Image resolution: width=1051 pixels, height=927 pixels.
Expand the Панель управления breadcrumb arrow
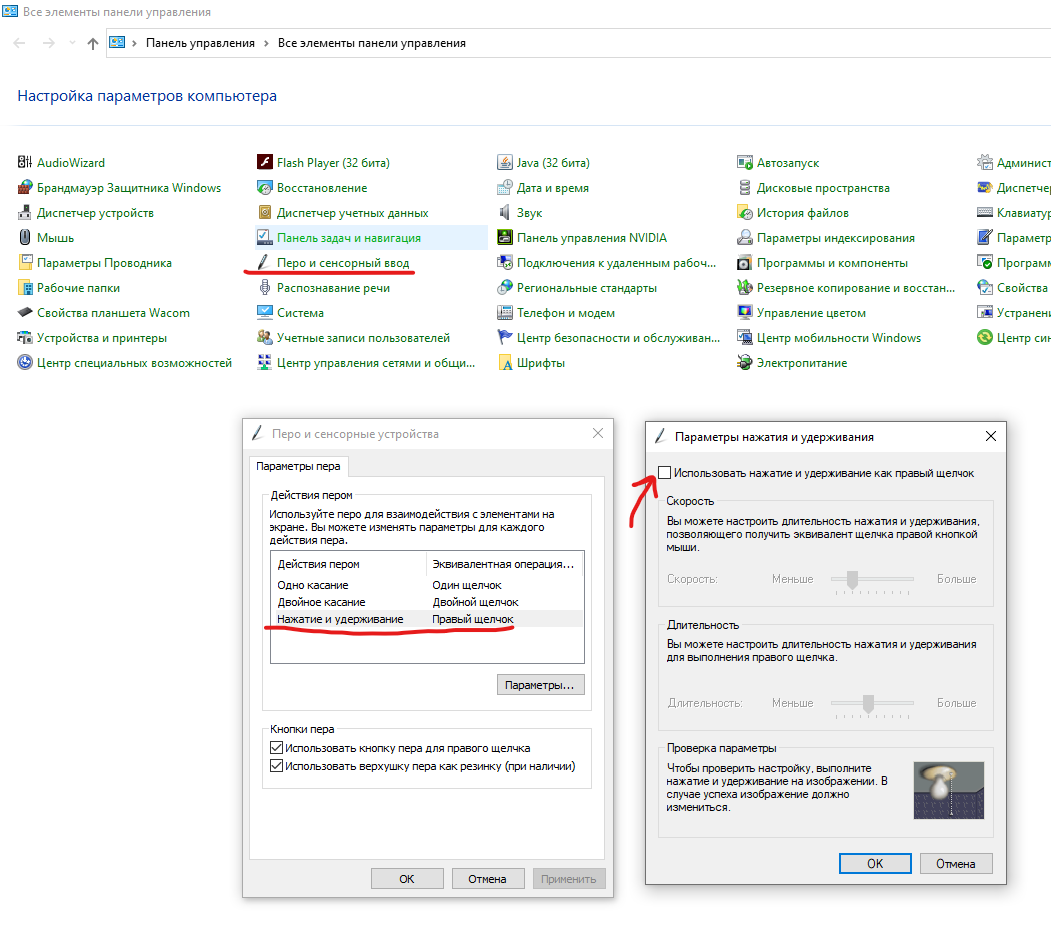pos(266,43)
